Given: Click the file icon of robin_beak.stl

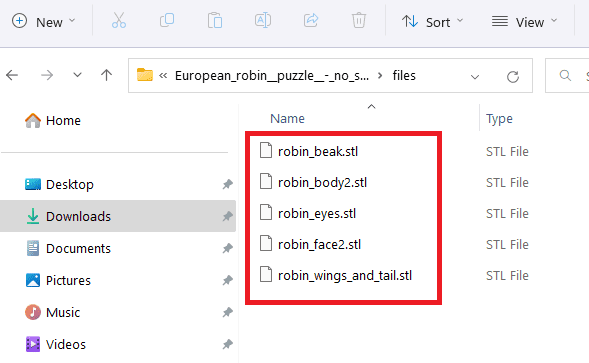Looking at the screenshot, I should pos(266,150).
